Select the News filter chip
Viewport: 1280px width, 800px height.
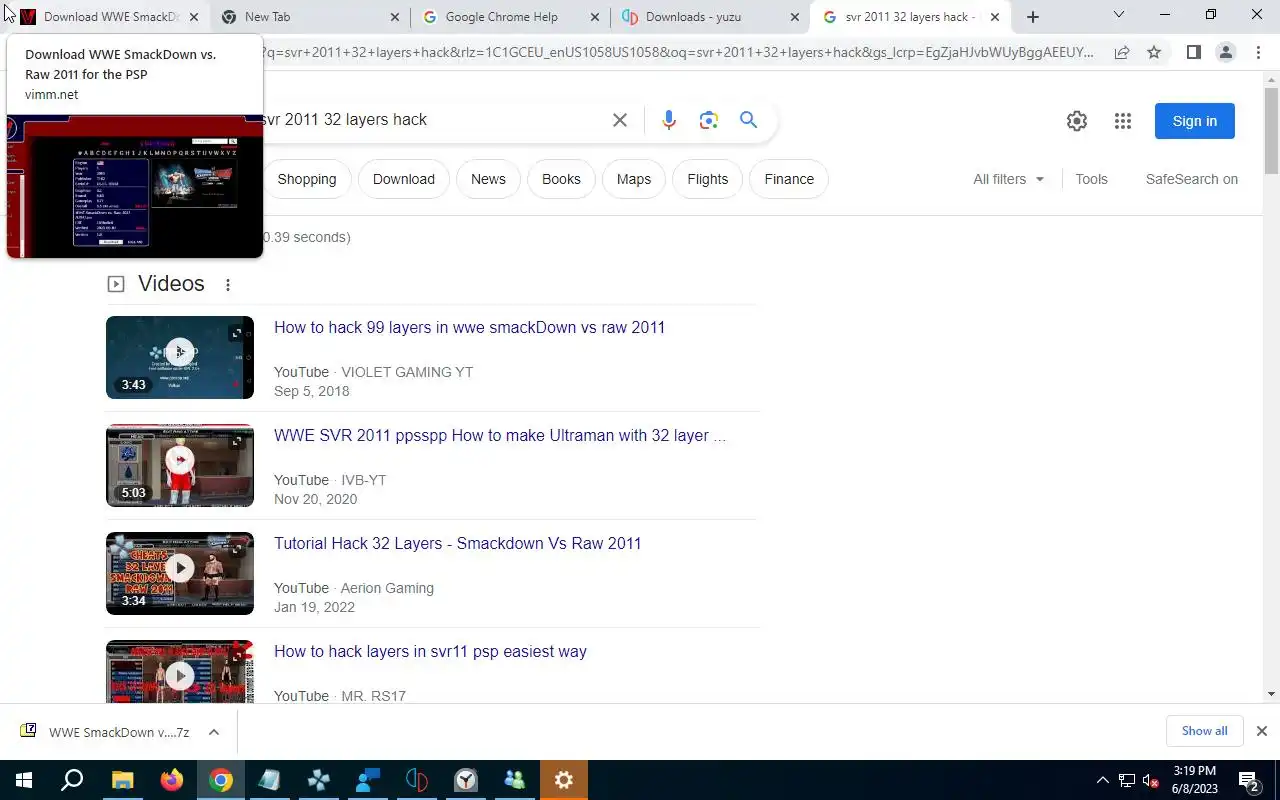pos(488,179)
